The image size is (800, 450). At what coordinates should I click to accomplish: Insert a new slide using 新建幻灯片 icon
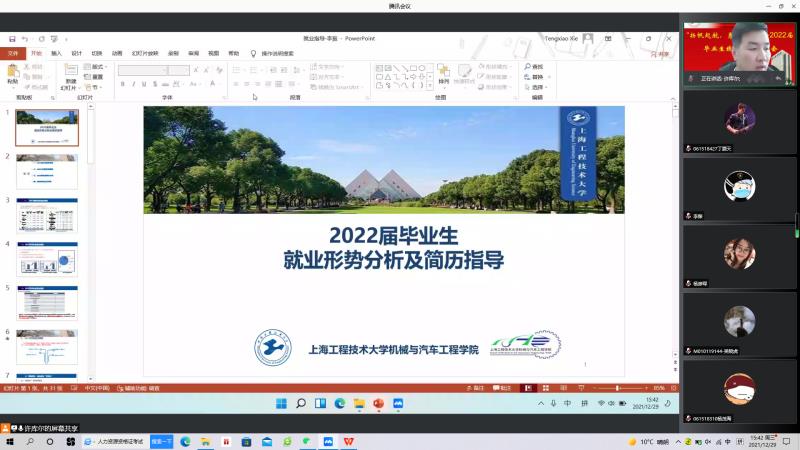pos(70,72)
